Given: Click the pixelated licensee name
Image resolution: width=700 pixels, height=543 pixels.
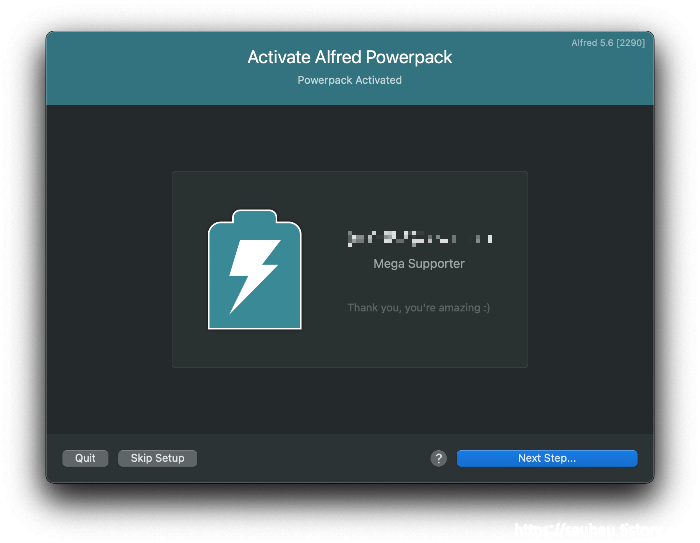Looking at the screenshot, I should [x=420, y=238].
